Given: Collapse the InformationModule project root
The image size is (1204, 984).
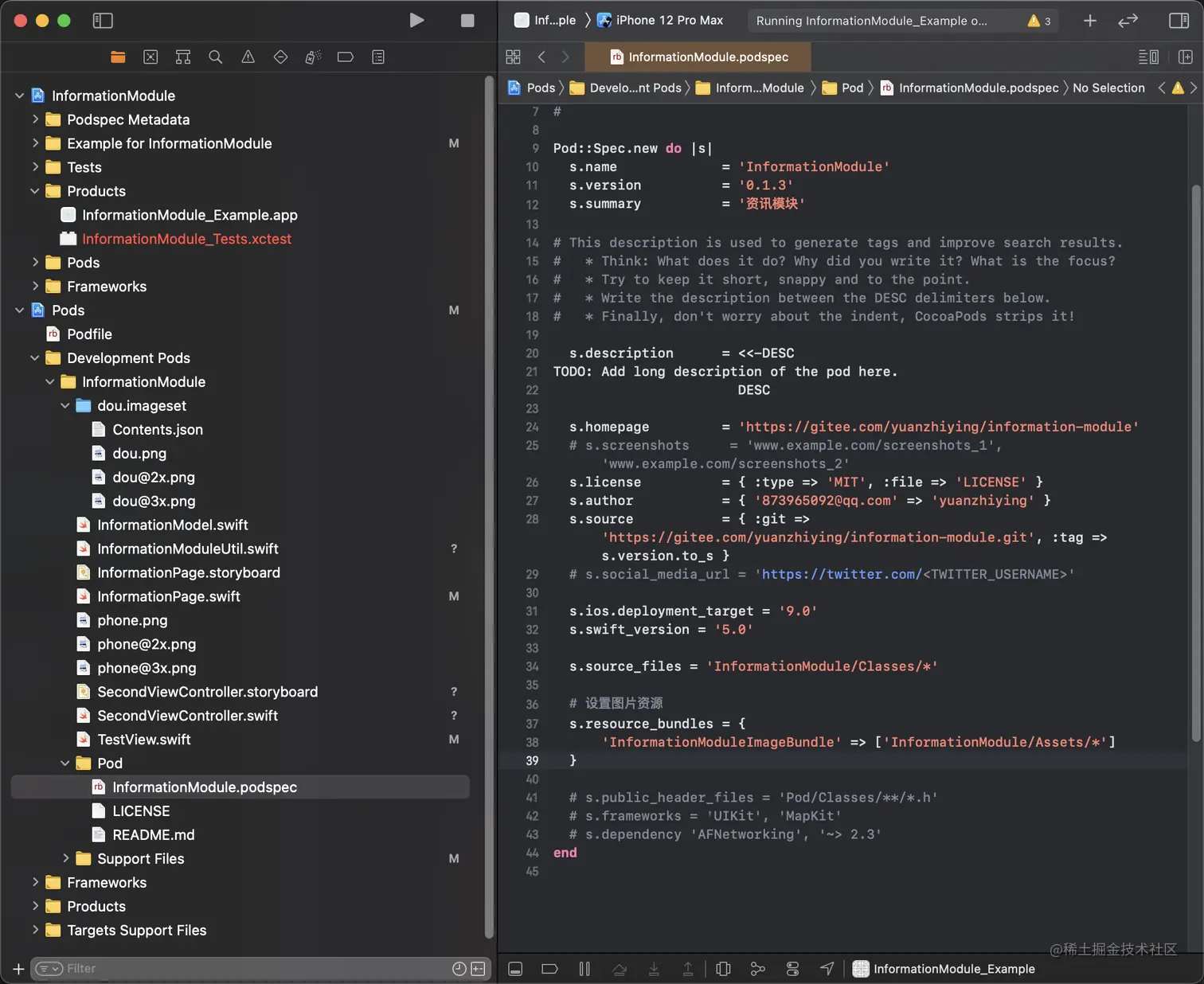Looking at the screenshot, I should click(19, 96).
